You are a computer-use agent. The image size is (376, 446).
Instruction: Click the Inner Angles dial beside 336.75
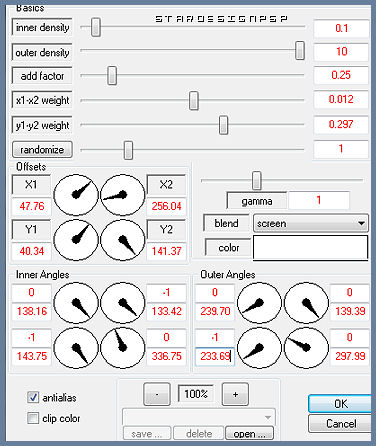pos(123,348)
